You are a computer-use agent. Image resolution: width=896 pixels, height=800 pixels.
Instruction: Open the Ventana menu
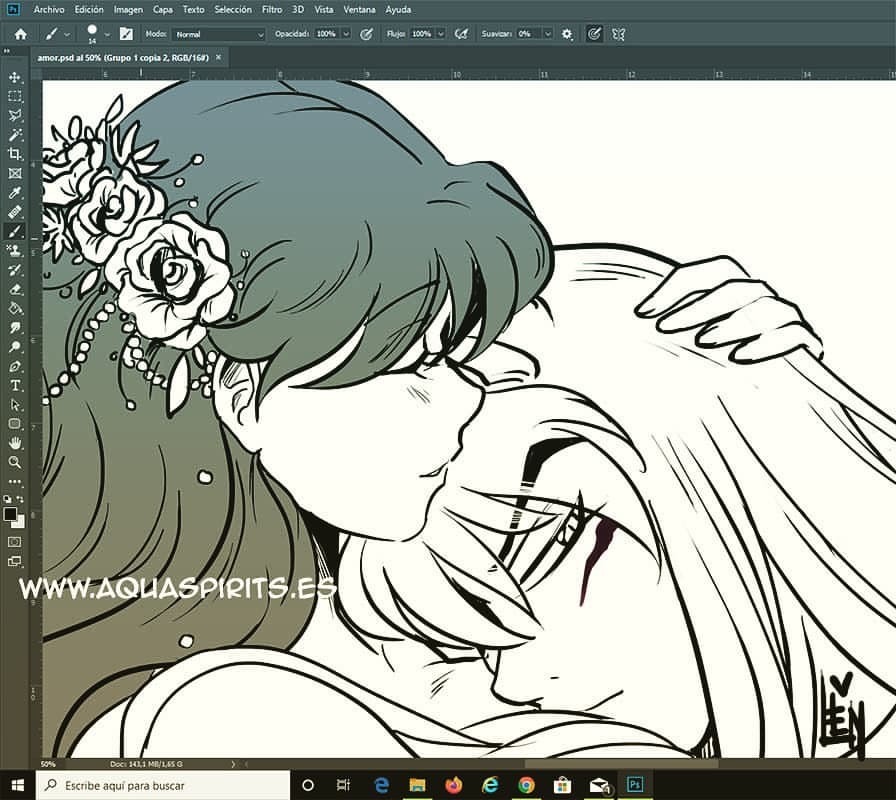point(359,10)
